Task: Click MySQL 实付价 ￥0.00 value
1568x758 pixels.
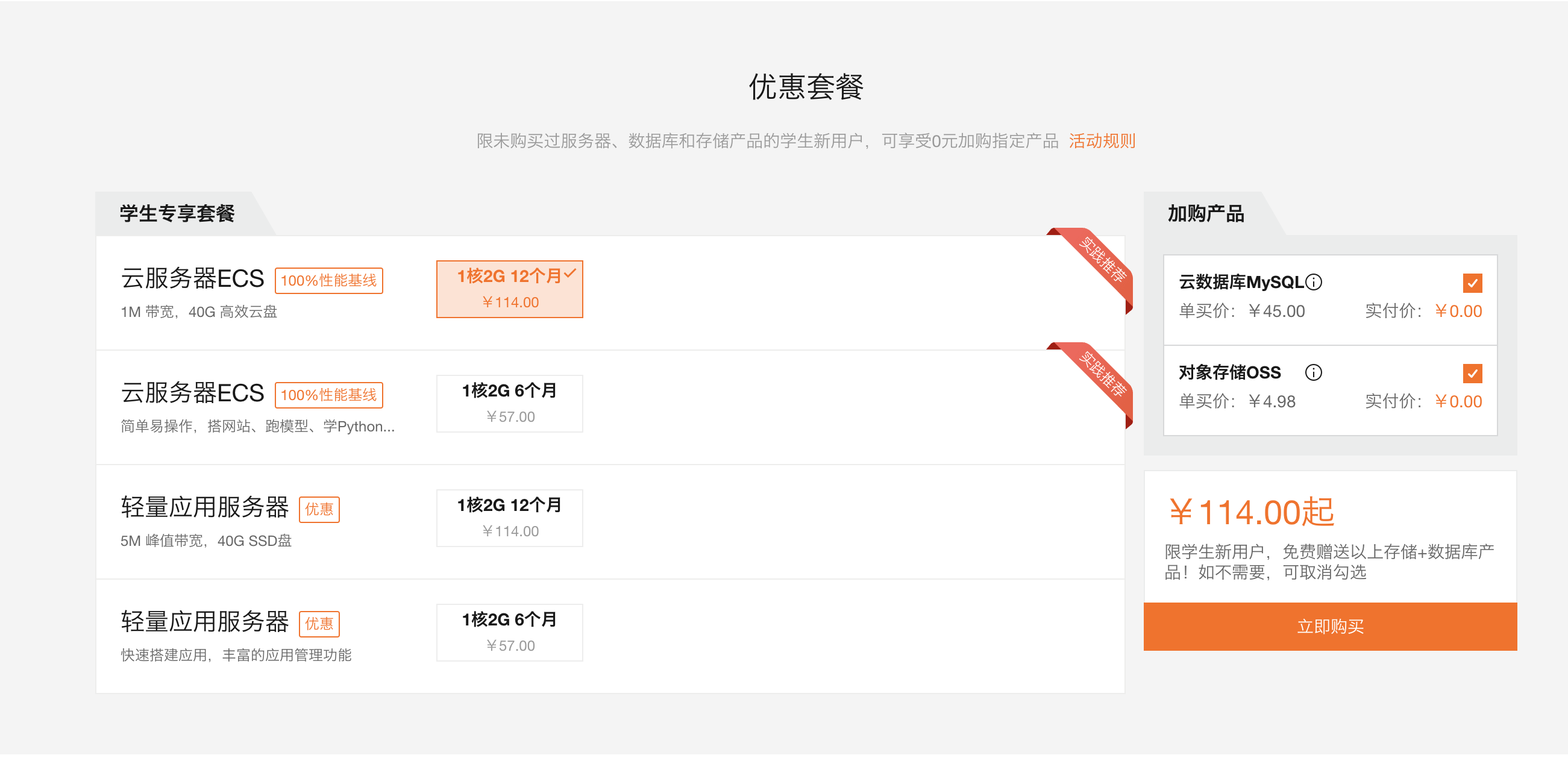Action: click(1458, 312)
